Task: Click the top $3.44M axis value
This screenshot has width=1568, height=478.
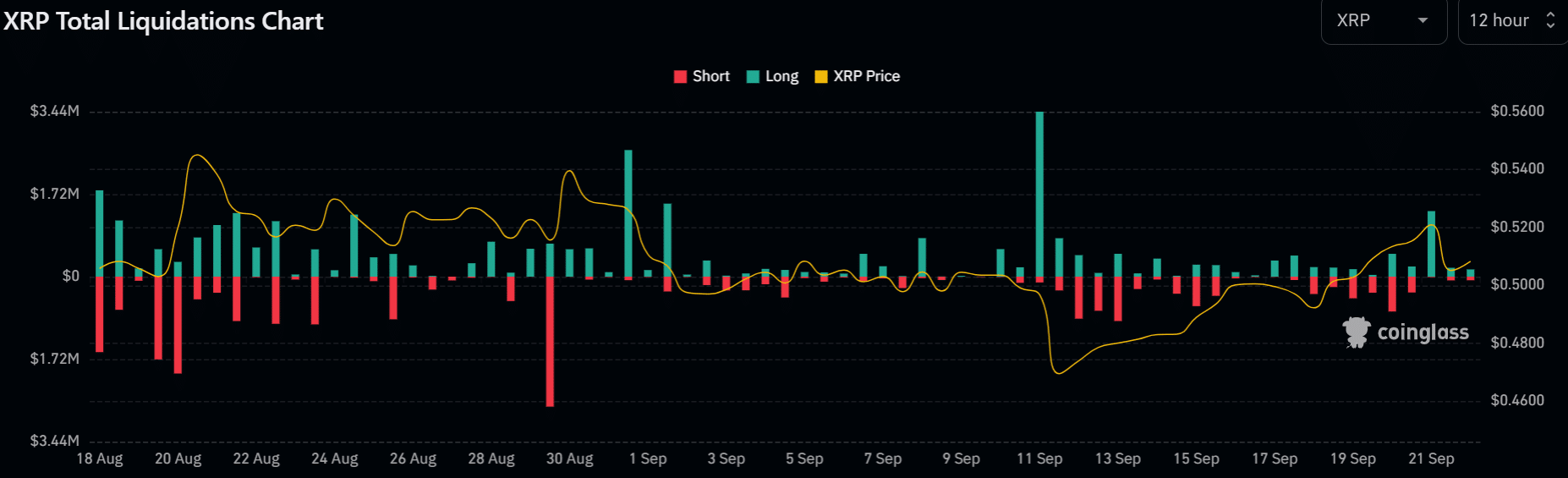Action: [55, 112]
